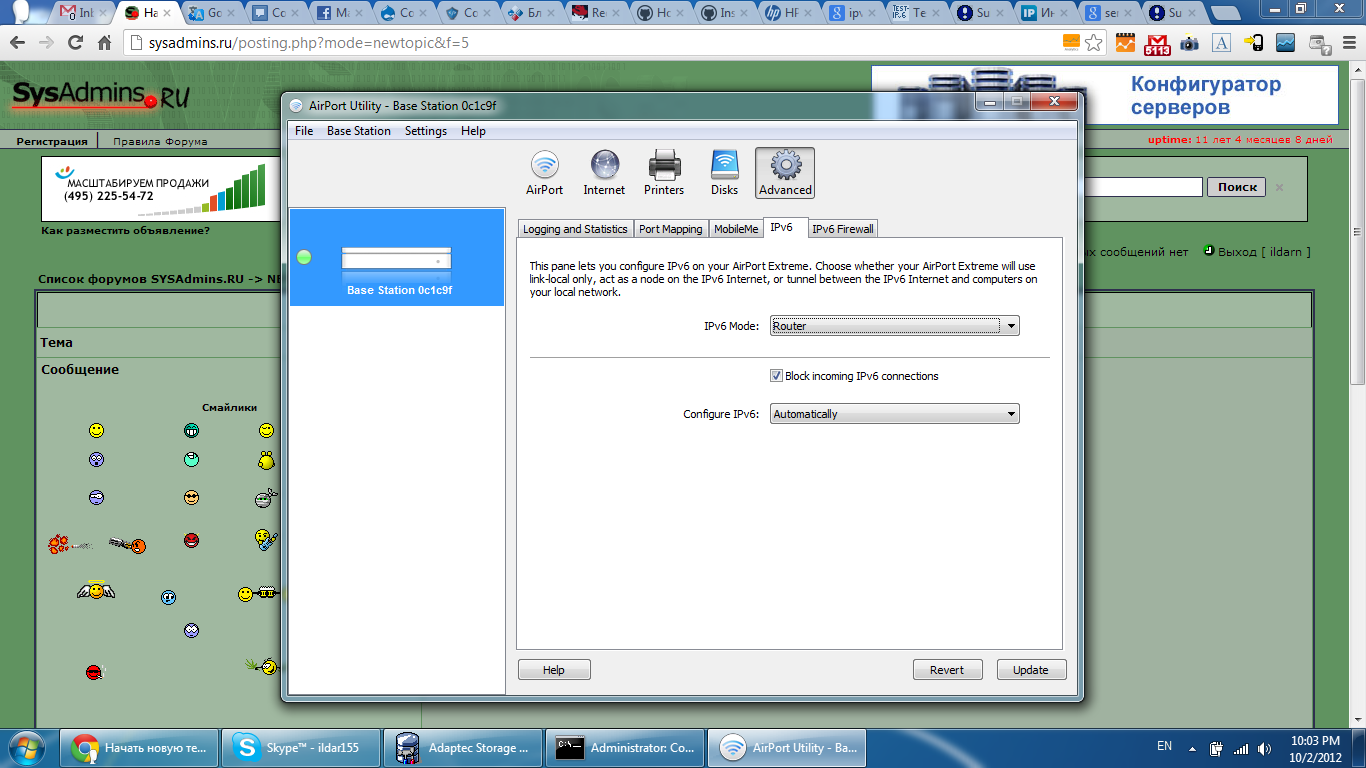Open the Регистрация link
Viewport: 1366px width, 768px height.
pos(52,141)
